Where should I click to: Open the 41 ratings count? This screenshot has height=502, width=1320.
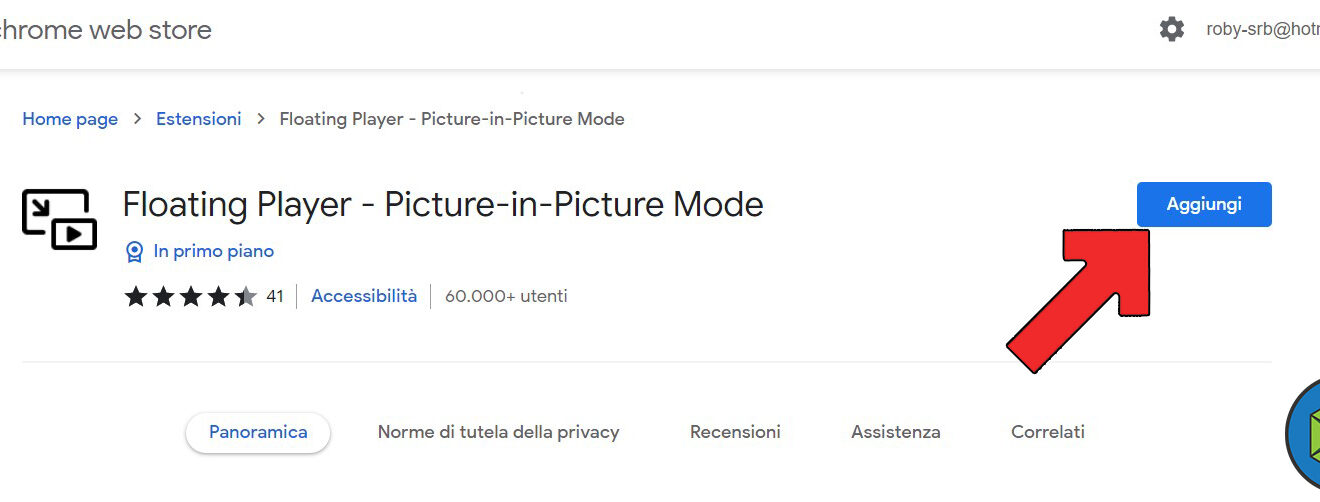[275, 296]
